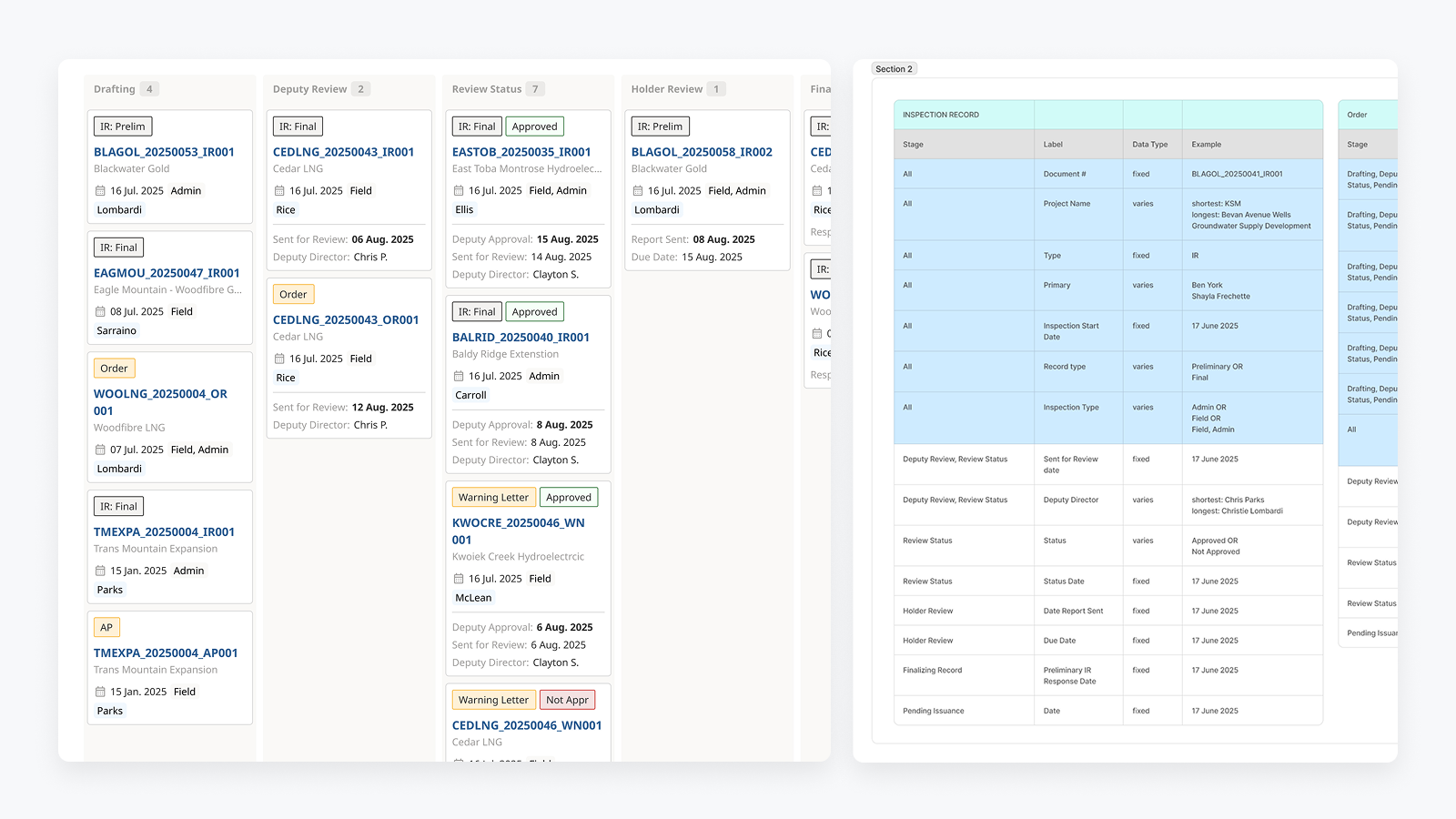This screenshot has height=819, width=1456.
Task: Click Record type label cell
Action: pos(1078,372)
